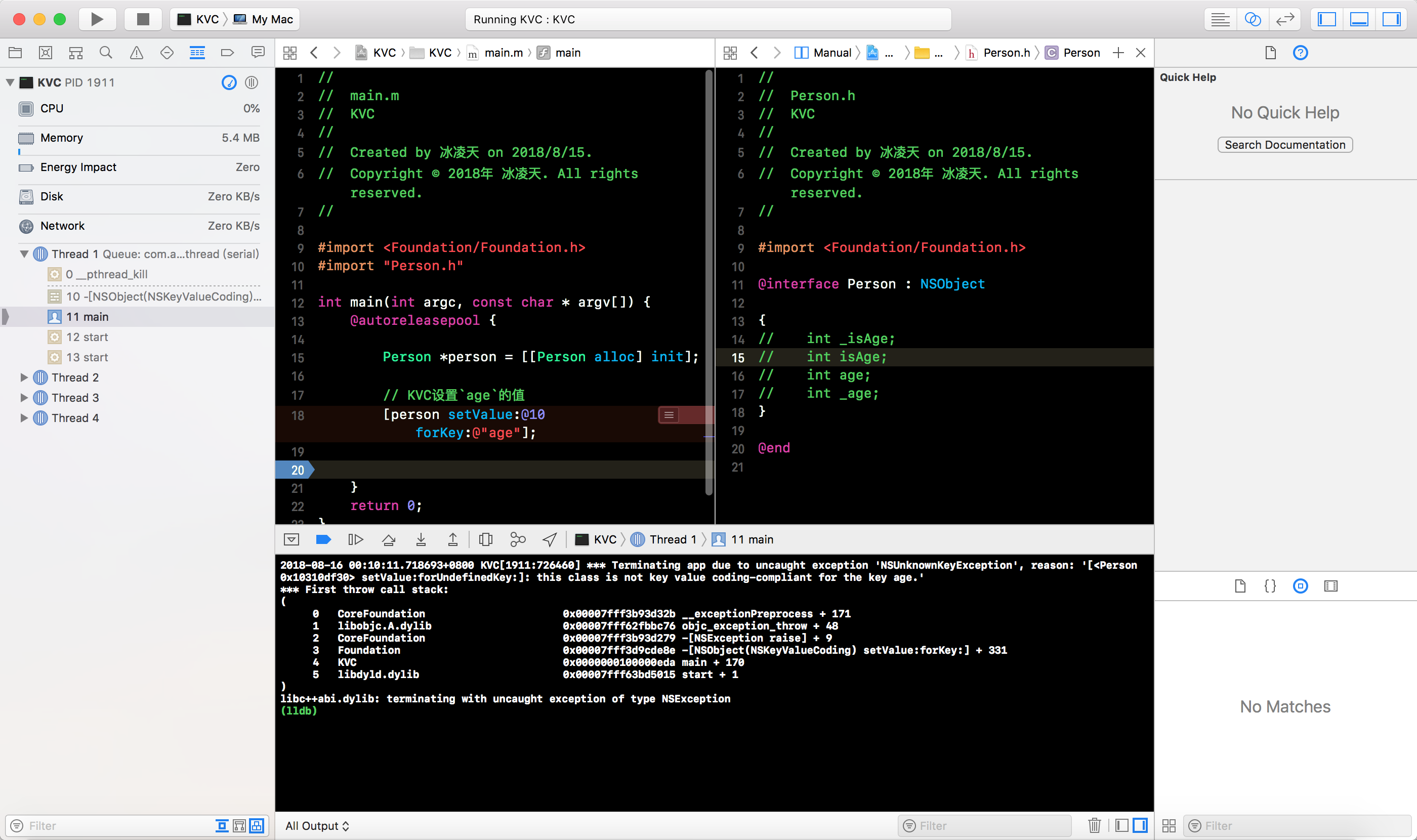Click the Step Over debug icon

[388, 539]
